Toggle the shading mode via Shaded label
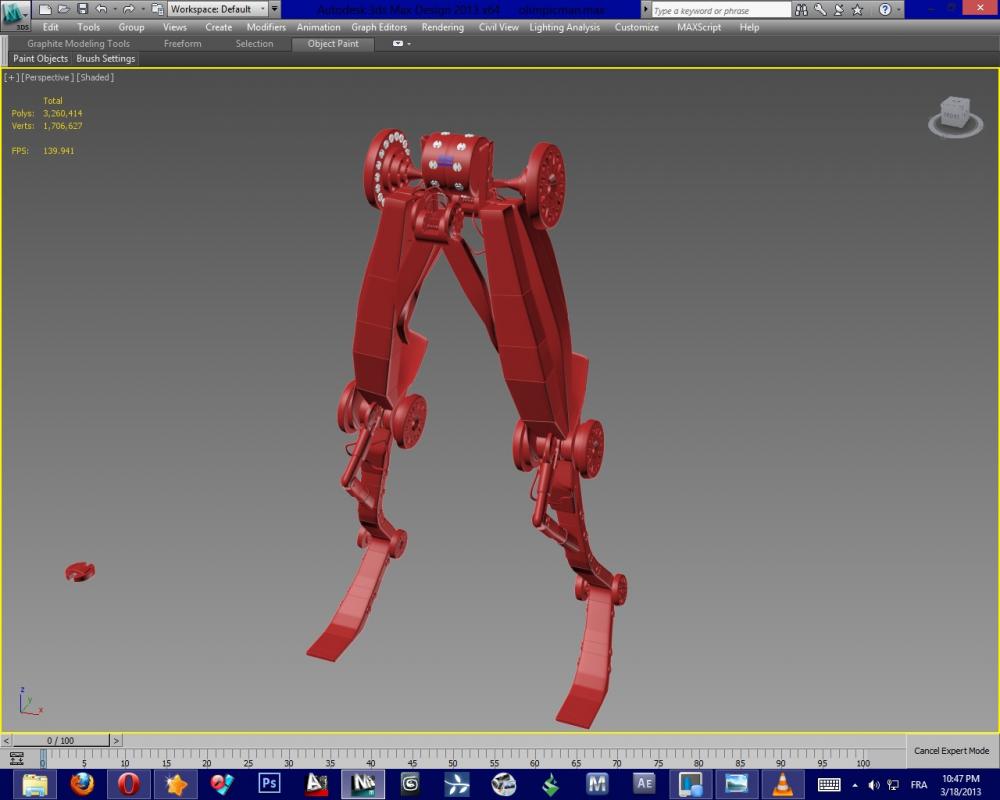 pyautogui.click(x=96, y=77)
